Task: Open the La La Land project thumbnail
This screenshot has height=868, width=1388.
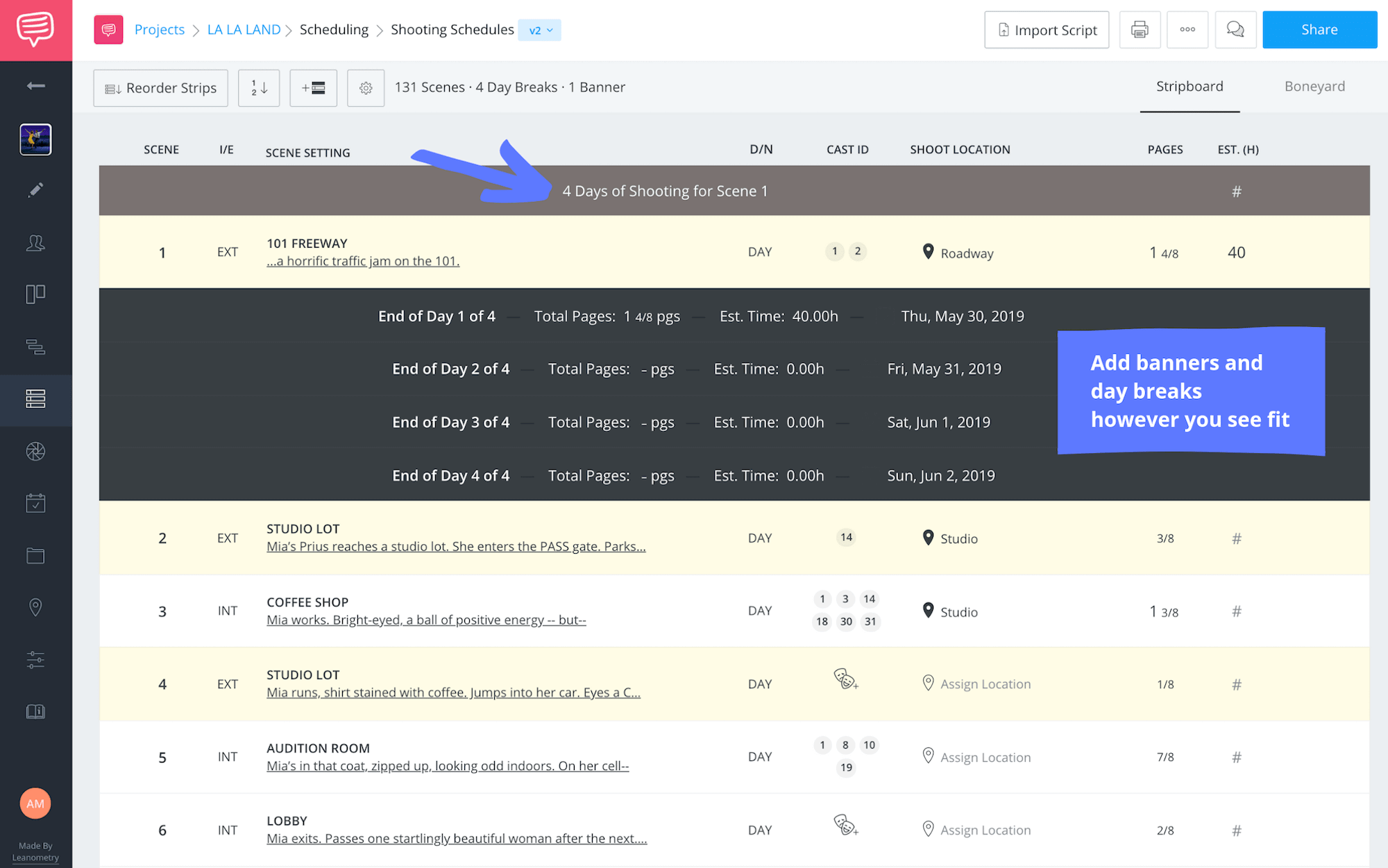Action: pyautogui.click(x=35, y=139)
